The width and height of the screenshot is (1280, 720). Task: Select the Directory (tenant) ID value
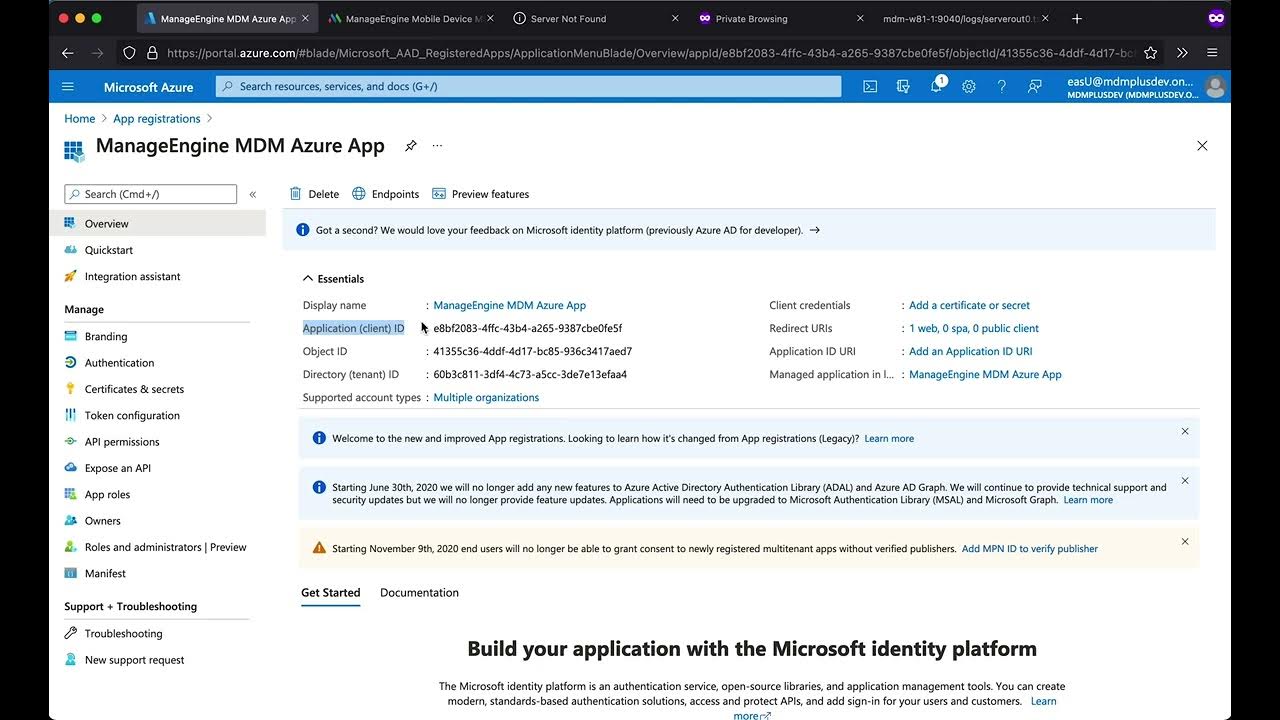530,374
